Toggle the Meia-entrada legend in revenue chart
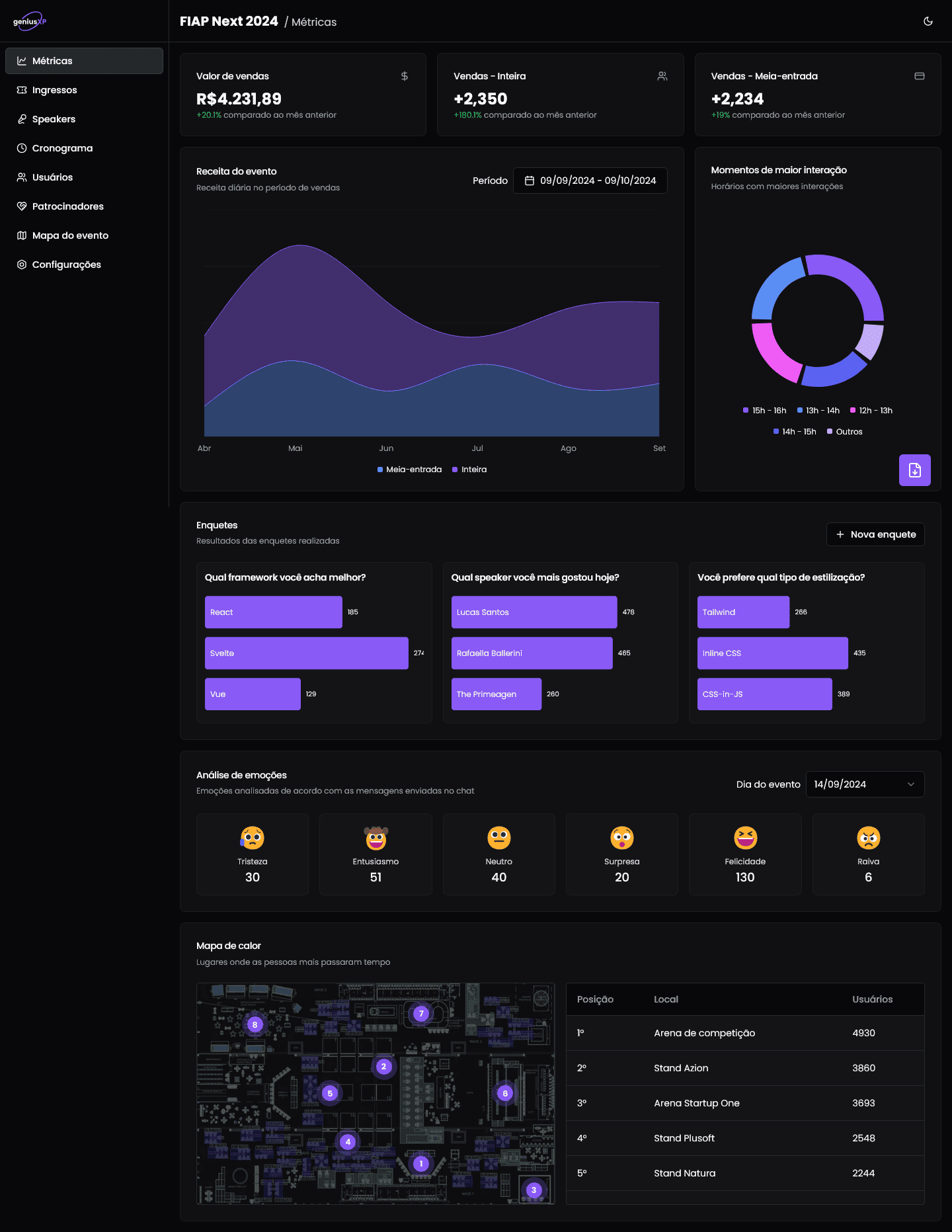The height and width of the screenshot is (1232, 952). tap(409, 470)
